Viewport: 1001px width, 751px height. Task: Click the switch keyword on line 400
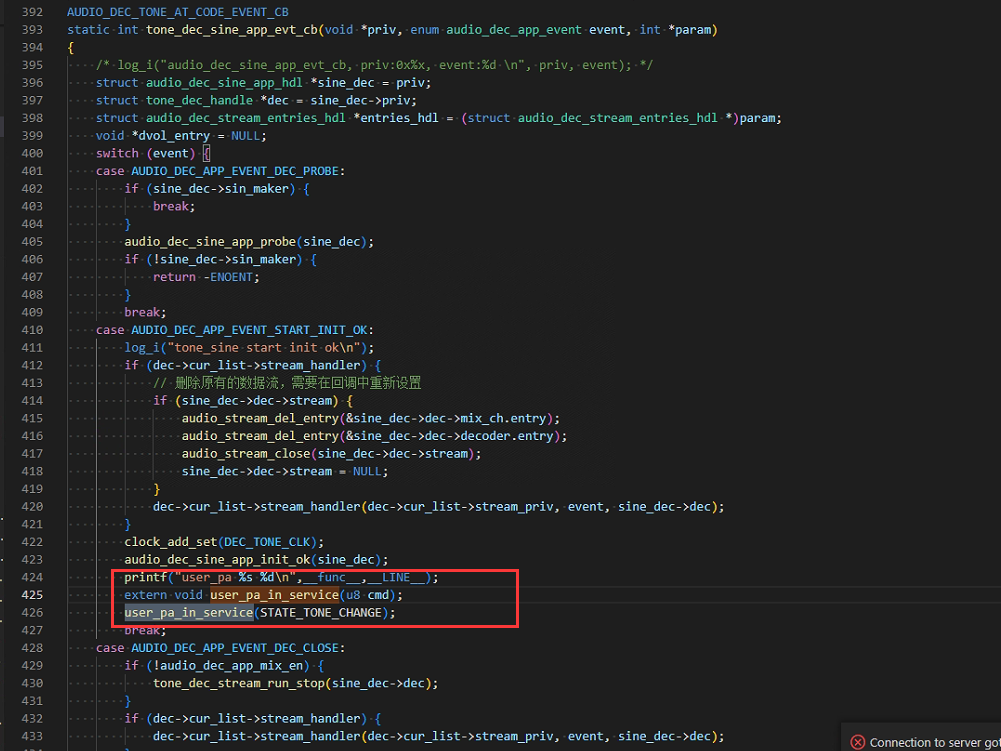(117, 153)
